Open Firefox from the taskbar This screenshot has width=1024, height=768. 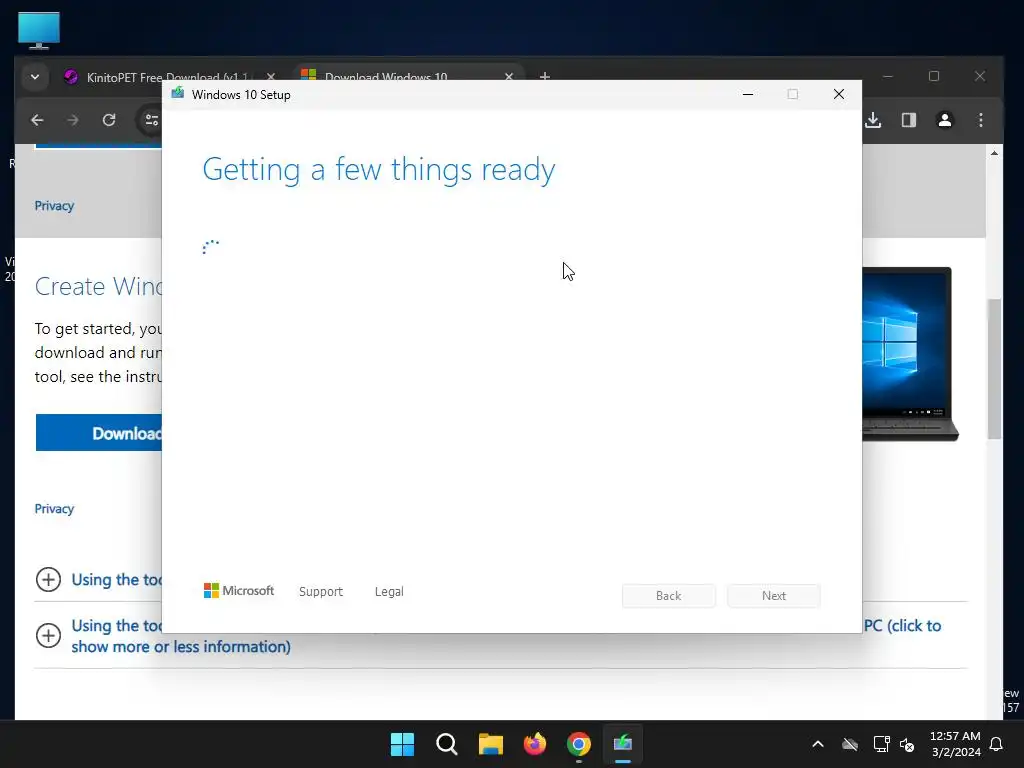(535, 744)
